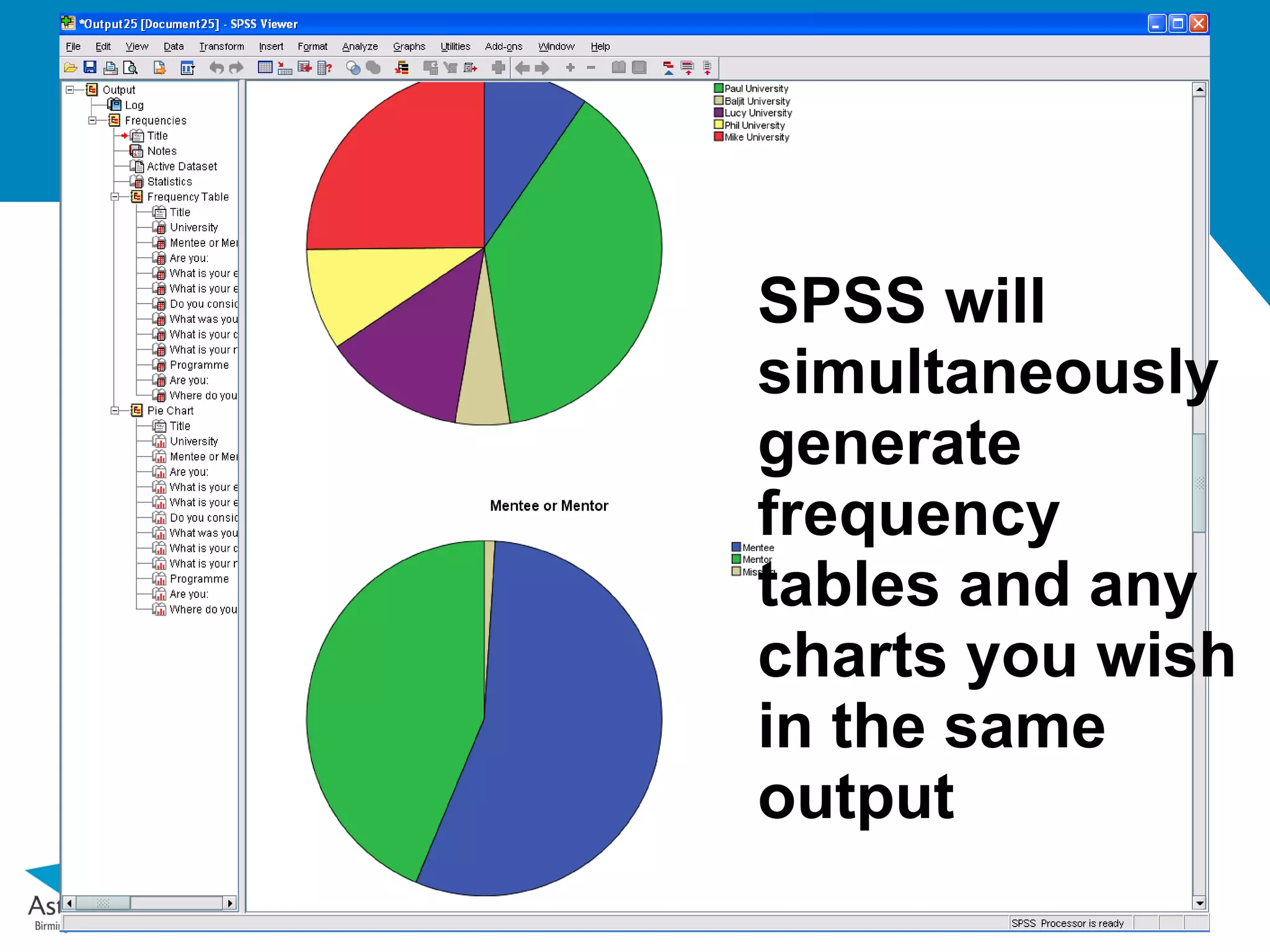
Task: Click the Insert Heading icon
Action: click(x=668, y=68)
